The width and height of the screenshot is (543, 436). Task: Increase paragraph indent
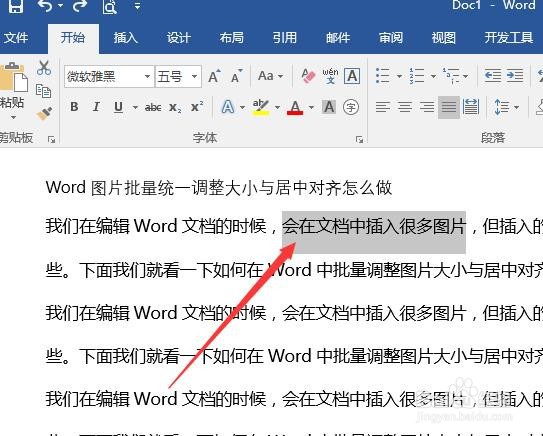pos(515,75)
